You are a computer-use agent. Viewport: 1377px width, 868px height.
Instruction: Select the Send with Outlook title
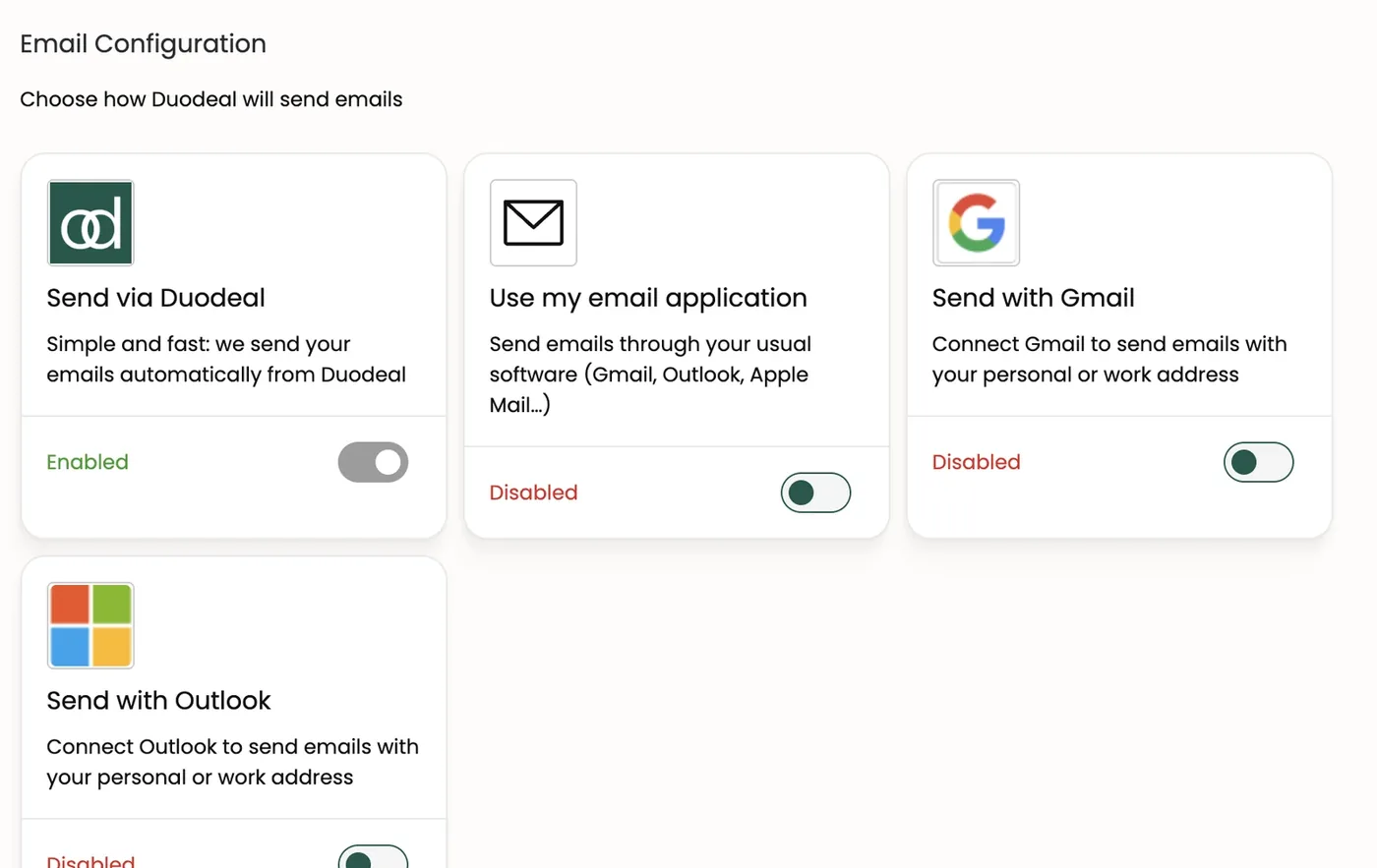[158, 701]
